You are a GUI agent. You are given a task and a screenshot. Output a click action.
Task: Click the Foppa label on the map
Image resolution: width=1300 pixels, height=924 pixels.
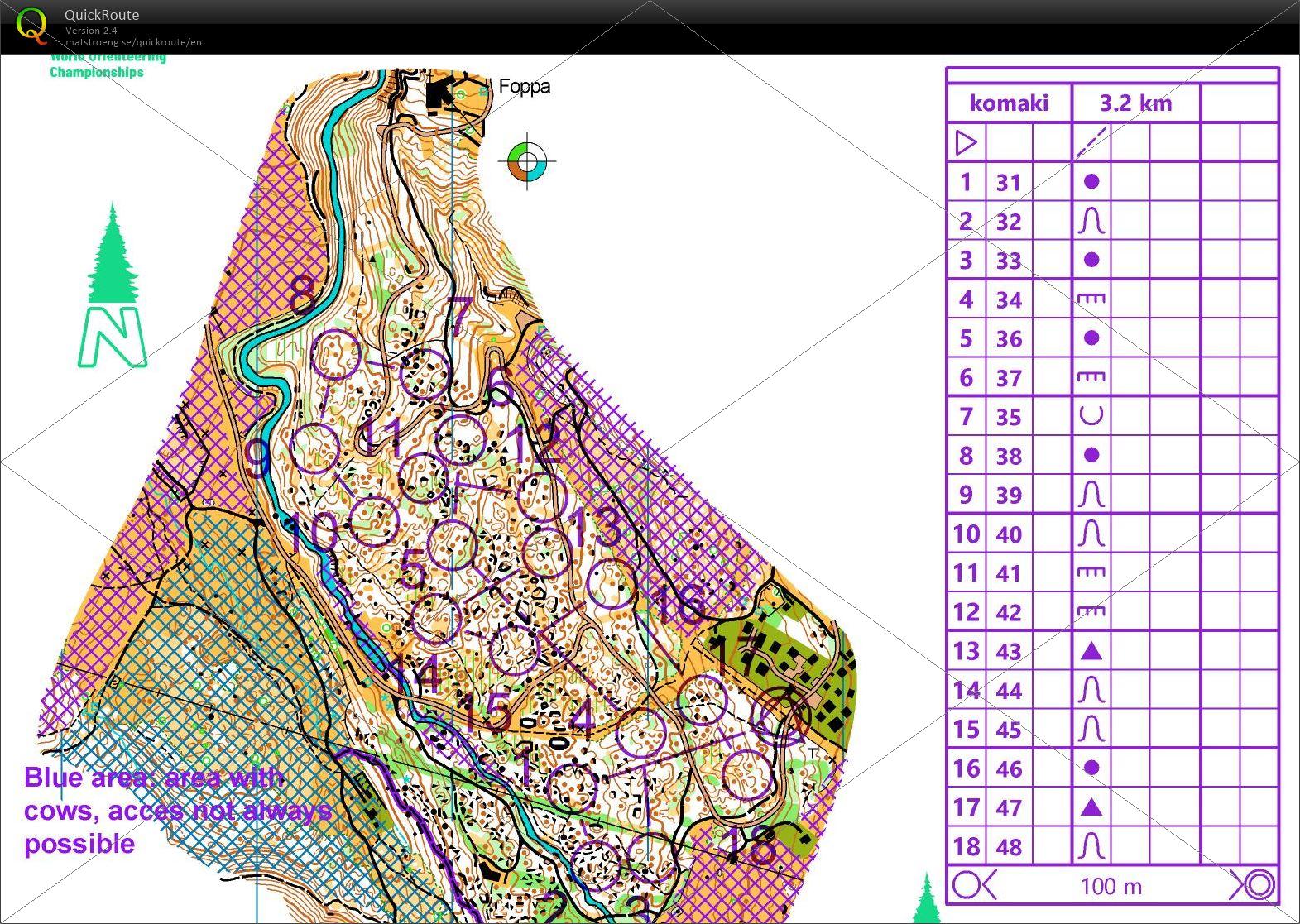[524, 87]
